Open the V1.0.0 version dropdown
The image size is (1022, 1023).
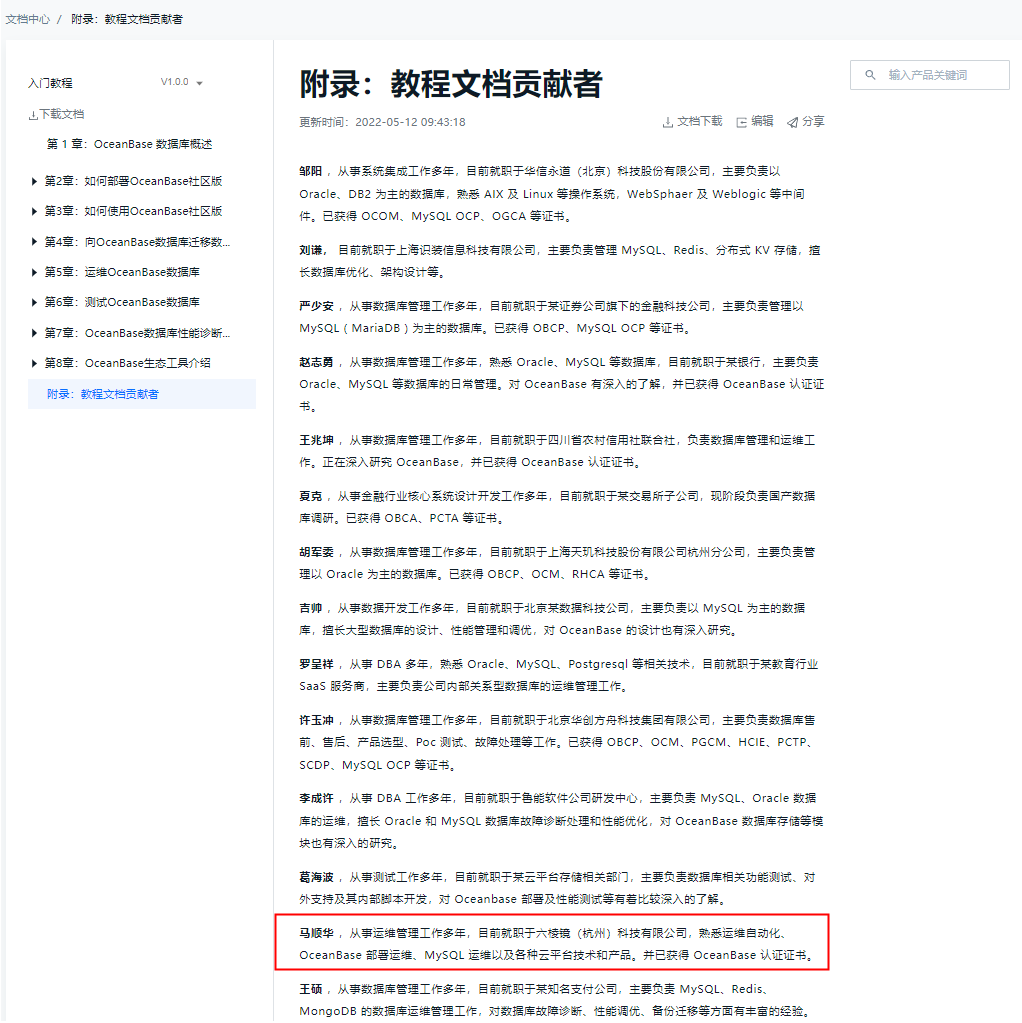point(181,82)
